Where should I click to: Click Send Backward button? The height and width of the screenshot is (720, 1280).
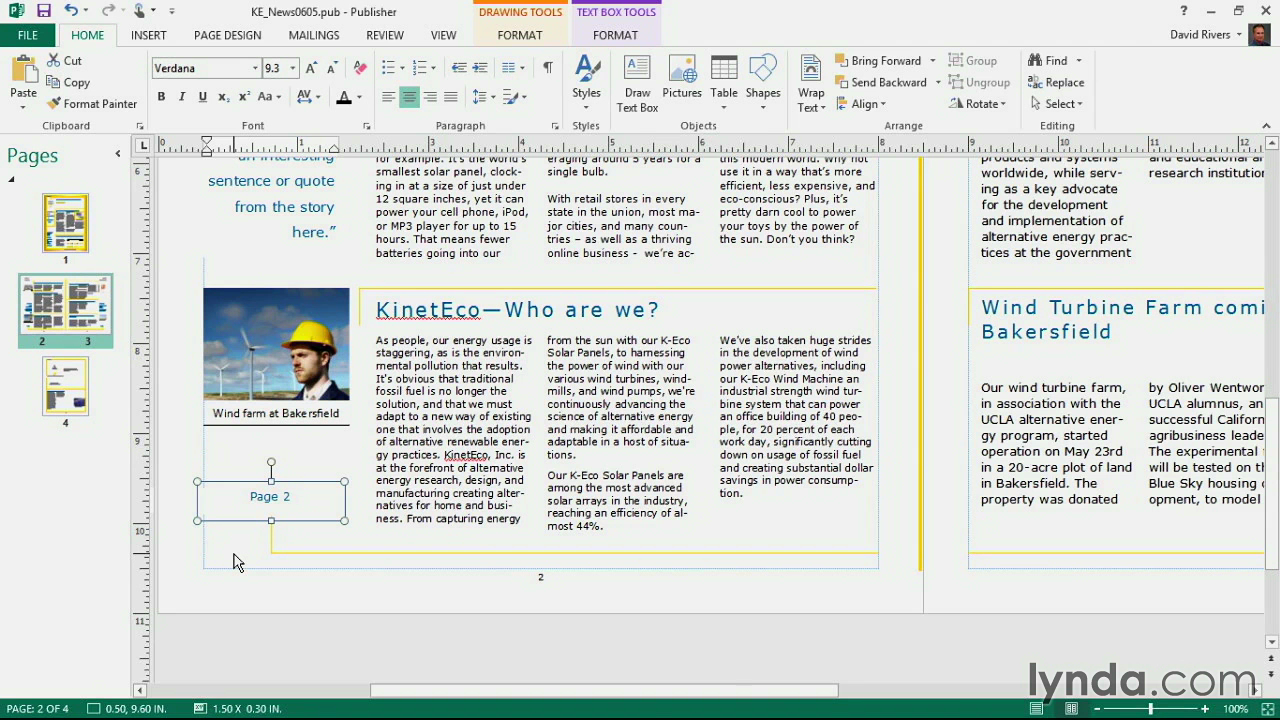[880, 83]
